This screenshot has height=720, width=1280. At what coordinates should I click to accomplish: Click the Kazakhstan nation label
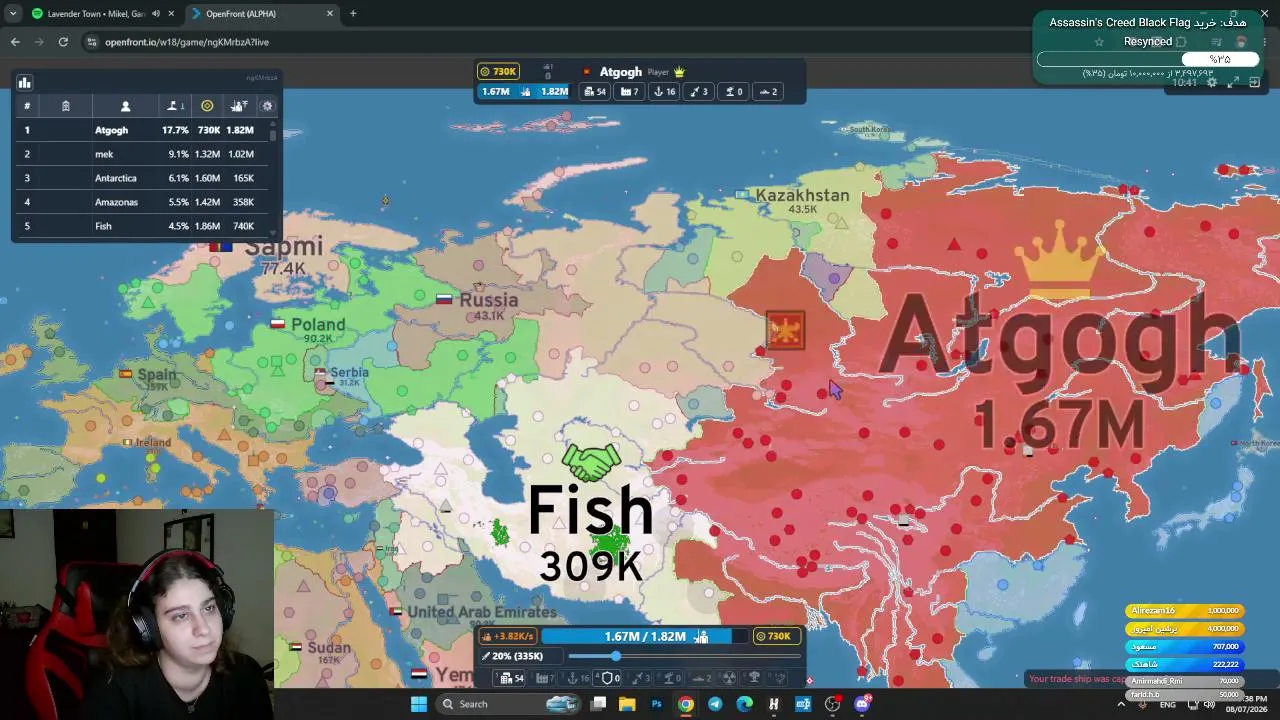point(802,195)
